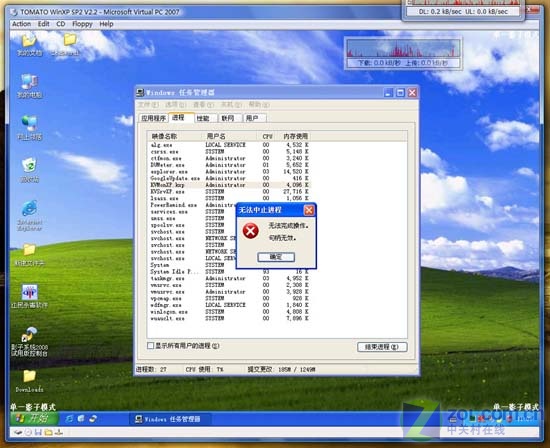Viewport: 550px width, 448px height.
Task: Close the unable to terminate process dialog
Action: coord(309,210)
